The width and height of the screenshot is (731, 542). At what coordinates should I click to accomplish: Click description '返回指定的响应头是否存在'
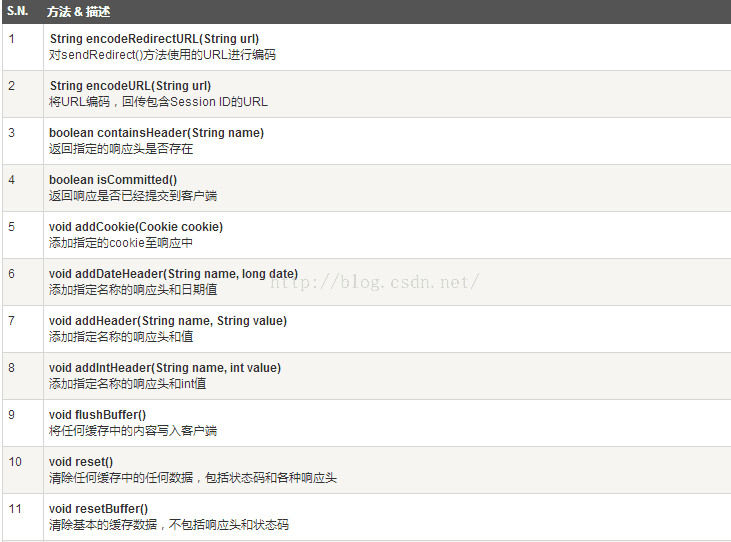pyautogui.click(x=121, y=149)
